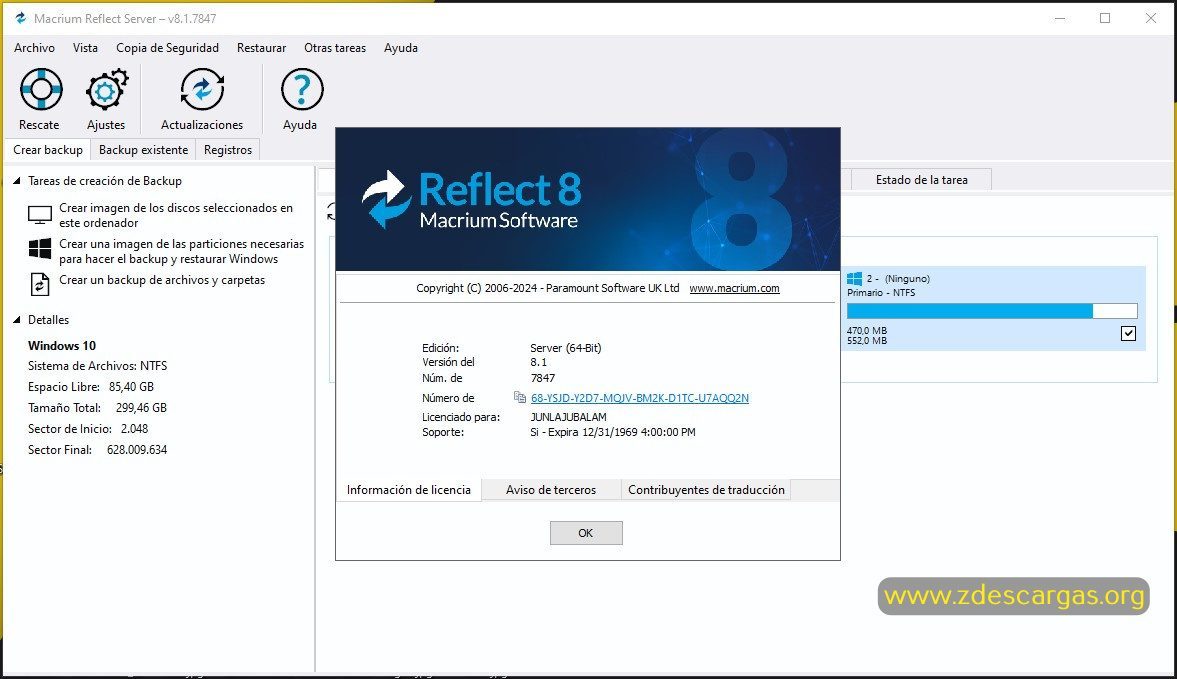This screenshot has width=1177, height=679.
Task: Copy license key using the copy icon
Action: [x=519, y=397]
